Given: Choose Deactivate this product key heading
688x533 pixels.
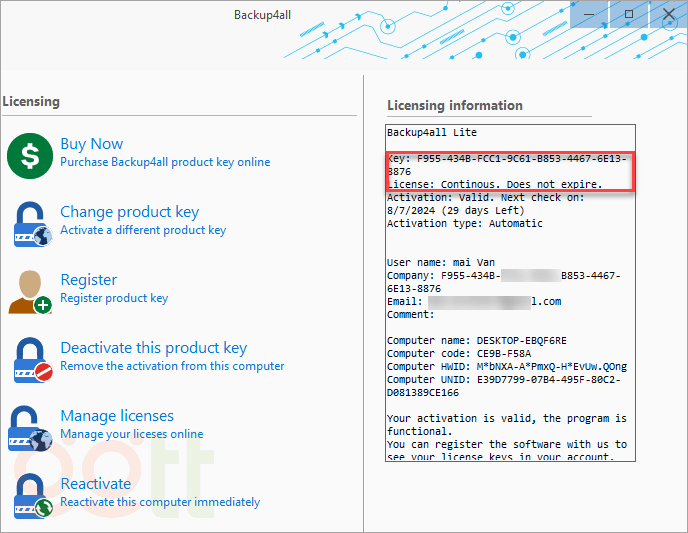Looking at the screenshot, I should (x=153, y=348).
